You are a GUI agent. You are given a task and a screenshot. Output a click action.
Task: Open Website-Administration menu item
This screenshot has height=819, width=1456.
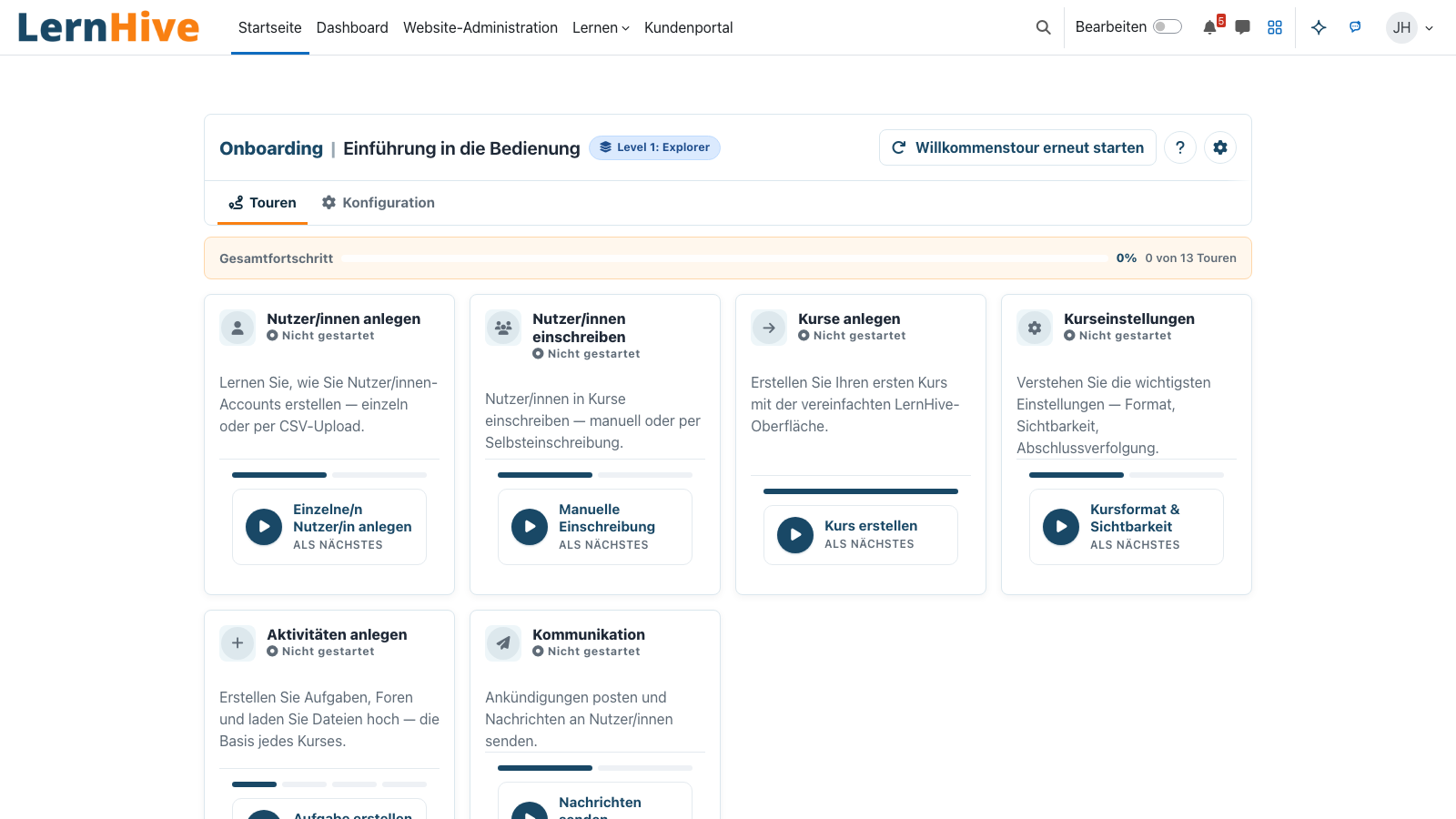tap(480, 27)
